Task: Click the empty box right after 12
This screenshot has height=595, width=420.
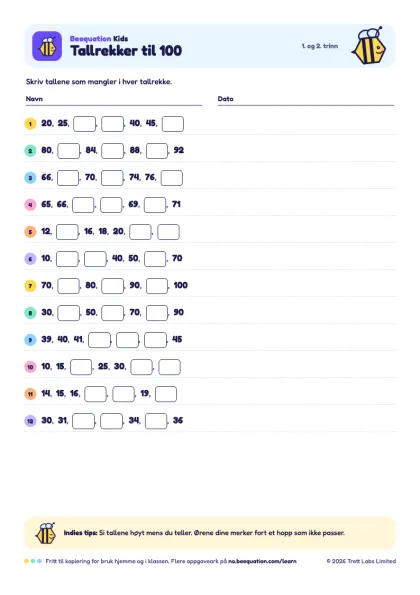Action: click(67, 232)
